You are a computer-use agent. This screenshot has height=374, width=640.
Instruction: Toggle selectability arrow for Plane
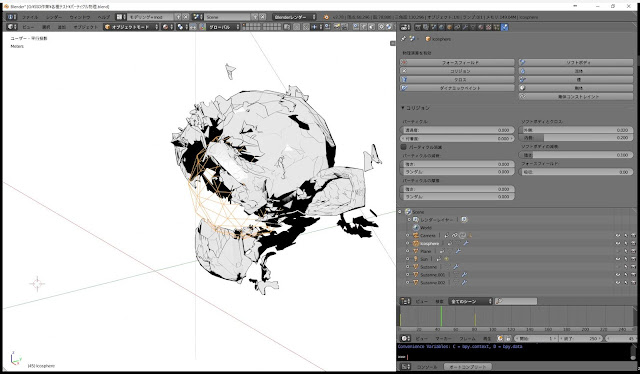[x=625, y=251]
